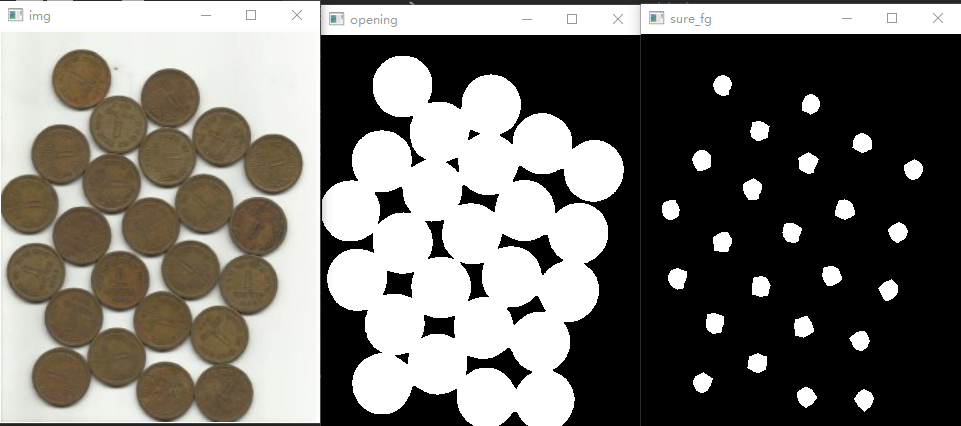
Task: Click the 'opening' window title text
Action: click(374, 20)
